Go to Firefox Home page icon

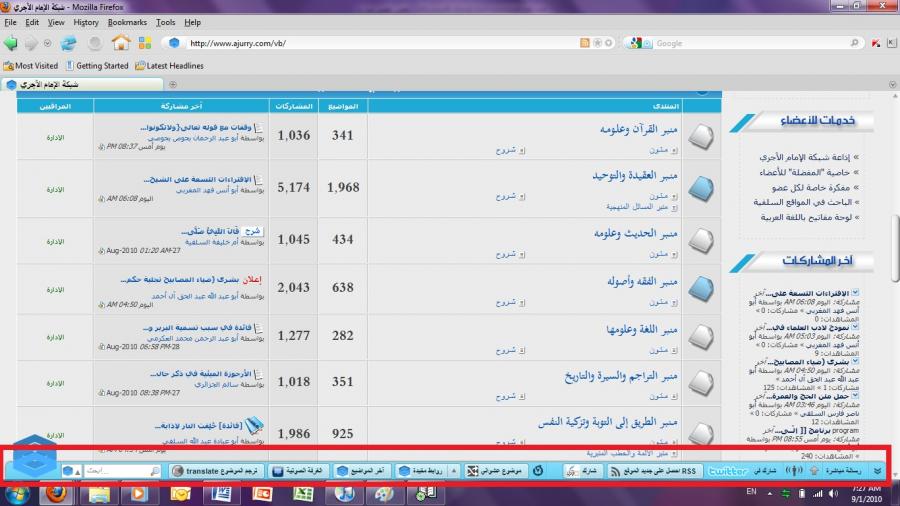121,43
